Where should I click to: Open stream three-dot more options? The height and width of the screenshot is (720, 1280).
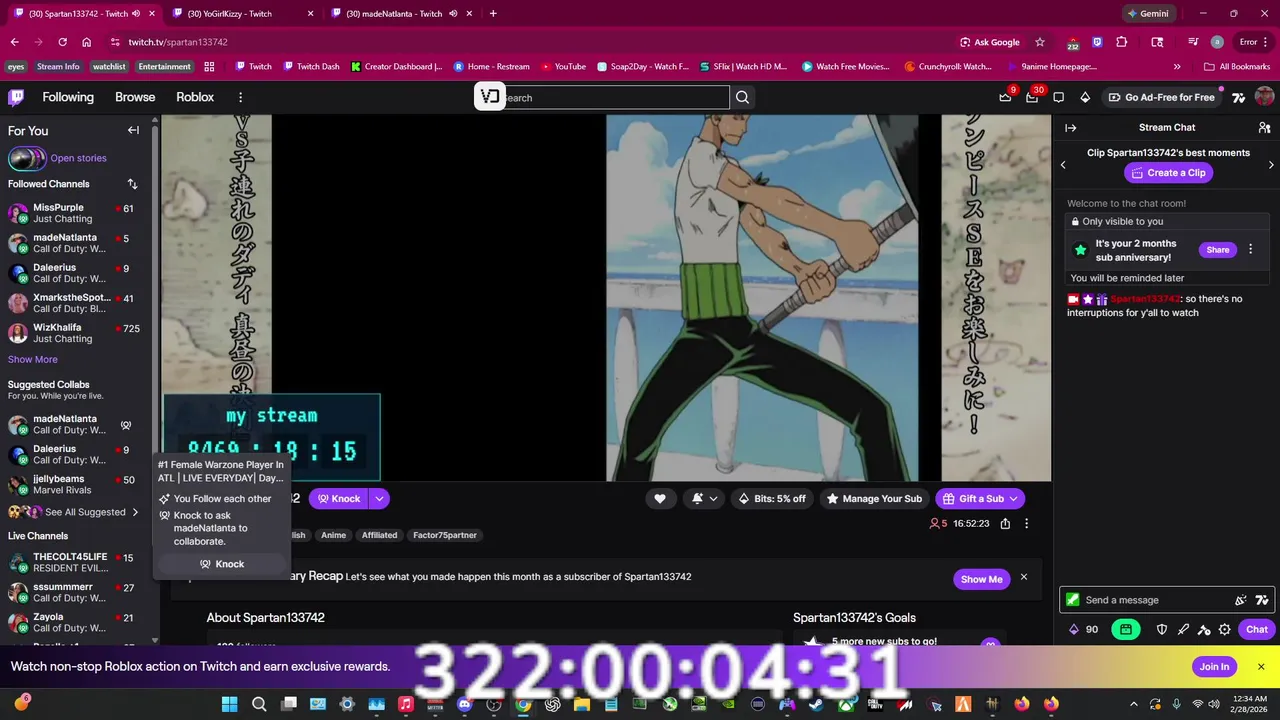[x=1026, y=523]
